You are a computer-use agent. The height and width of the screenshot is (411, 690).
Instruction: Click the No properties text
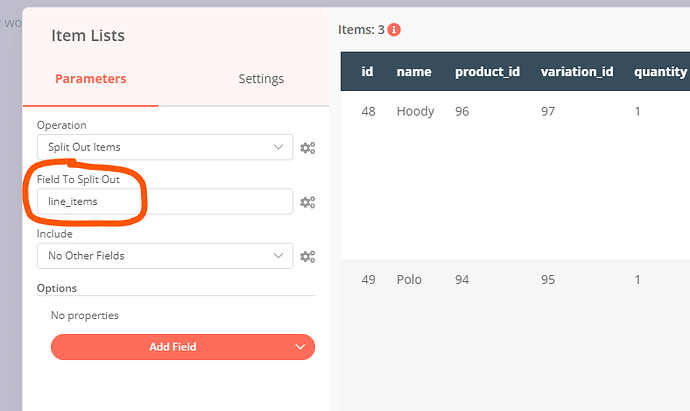click(84, 315)
